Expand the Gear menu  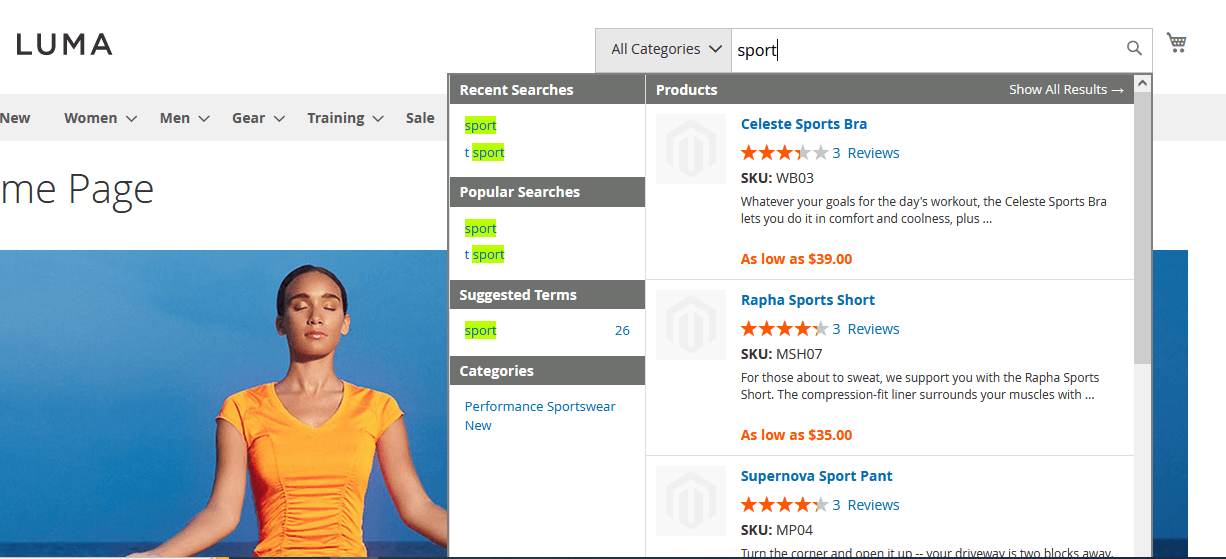point(258,118)
